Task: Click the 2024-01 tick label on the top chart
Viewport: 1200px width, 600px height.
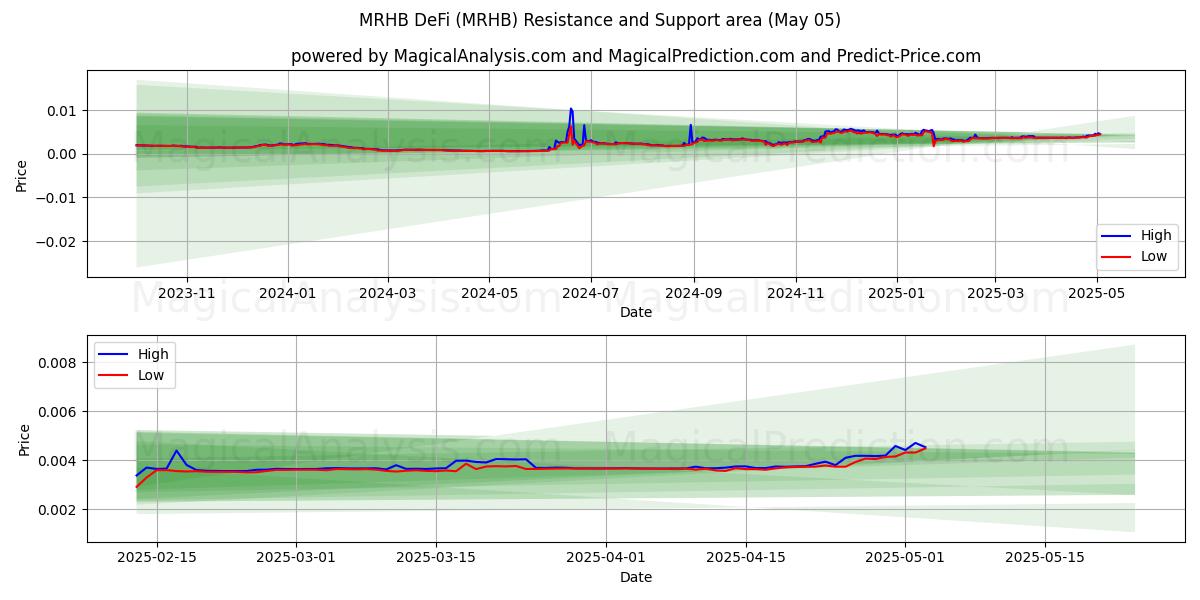Action: [288, 292]
